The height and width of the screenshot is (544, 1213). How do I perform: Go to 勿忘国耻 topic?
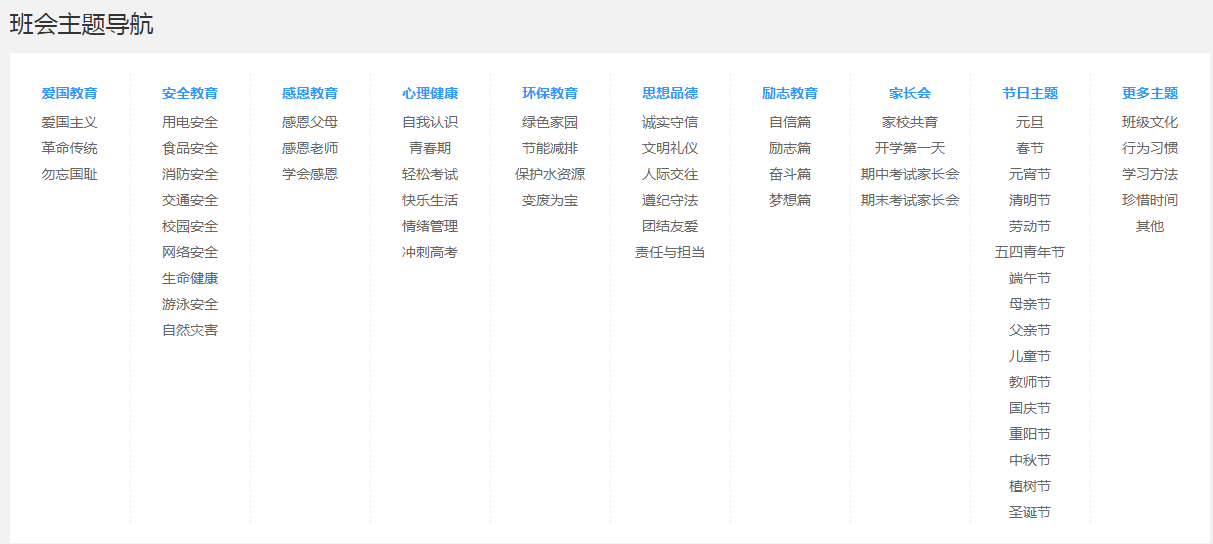click(70, 174)
